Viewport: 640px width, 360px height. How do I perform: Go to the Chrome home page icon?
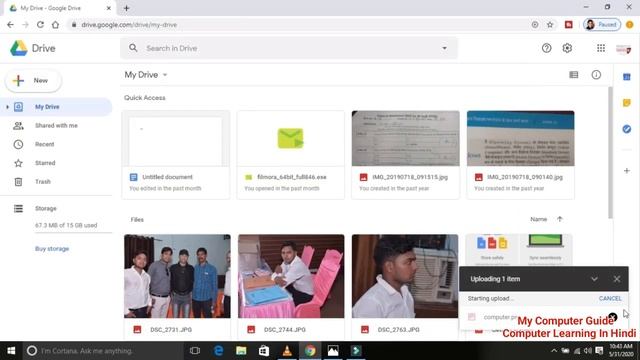coord(56,25)
